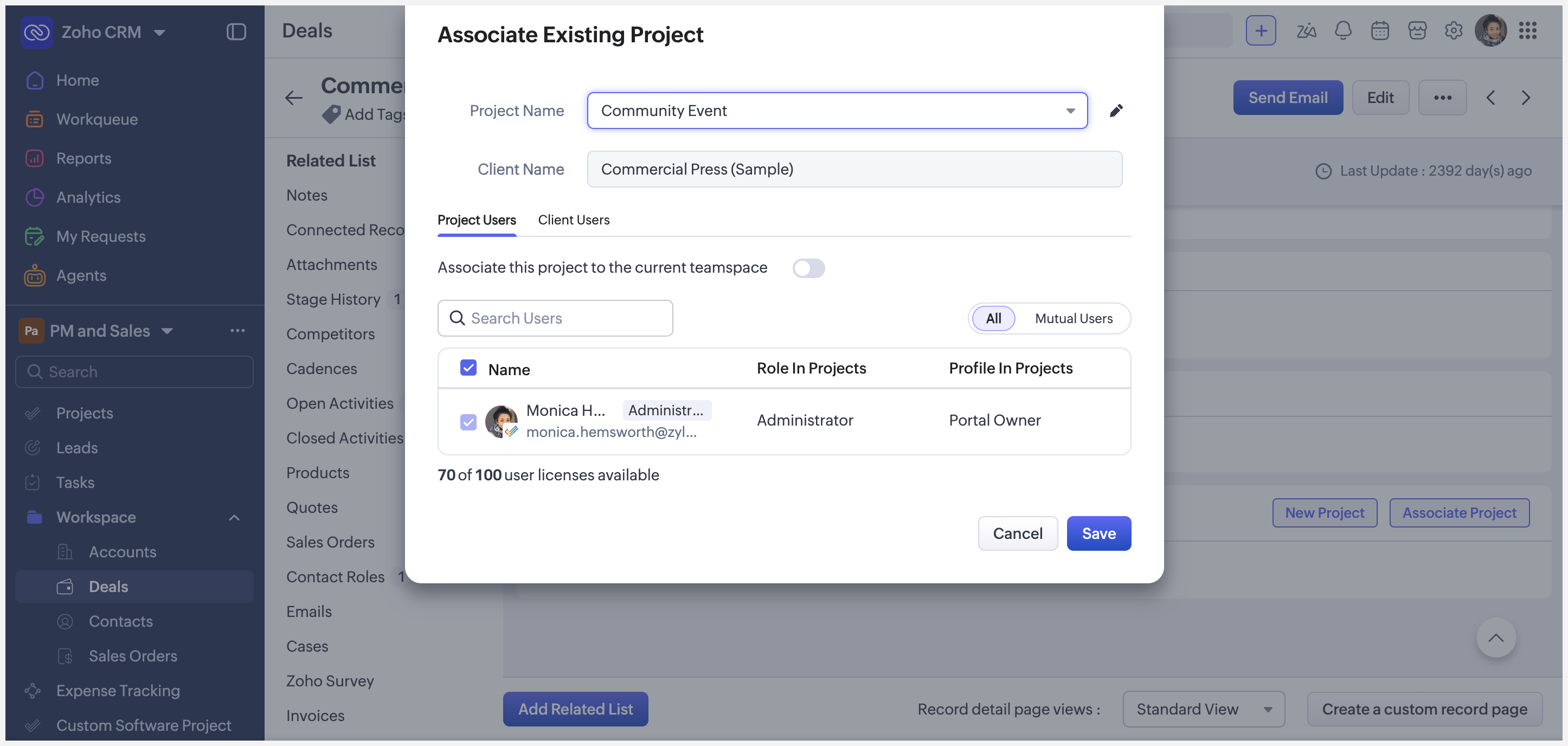Go to previous record chevron
Screen dimensions: 1568x746
[1490, 98]
